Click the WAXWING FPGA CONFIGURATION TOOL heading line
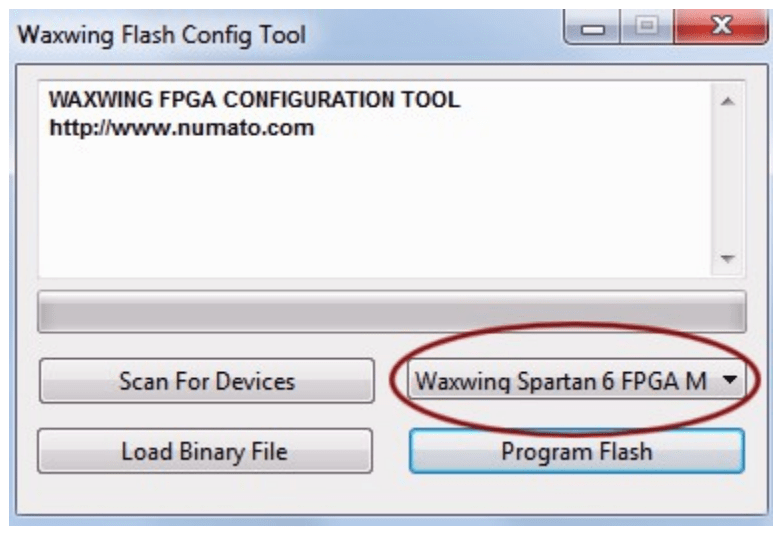The image size is (779, 535). tap(254, 101)
